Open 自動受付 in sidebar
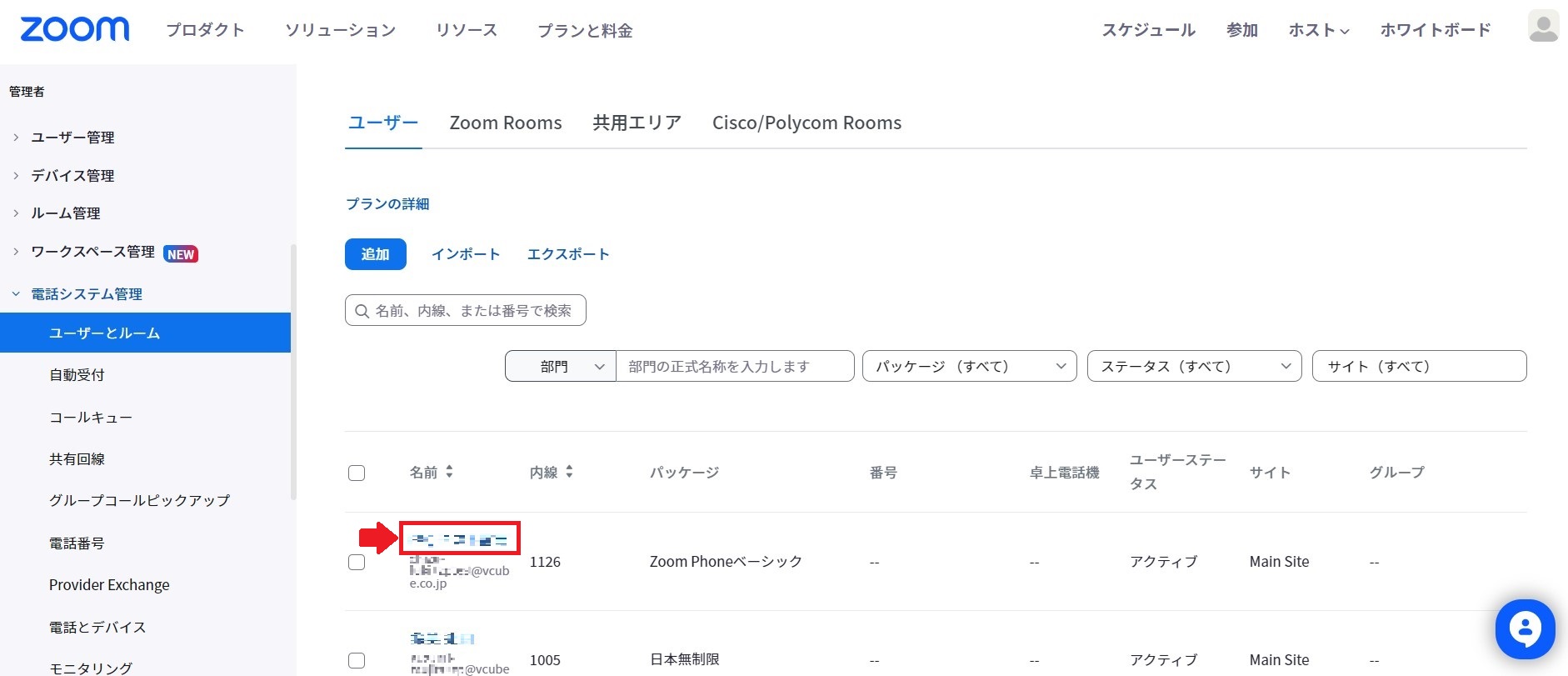 tap(77, 375)
